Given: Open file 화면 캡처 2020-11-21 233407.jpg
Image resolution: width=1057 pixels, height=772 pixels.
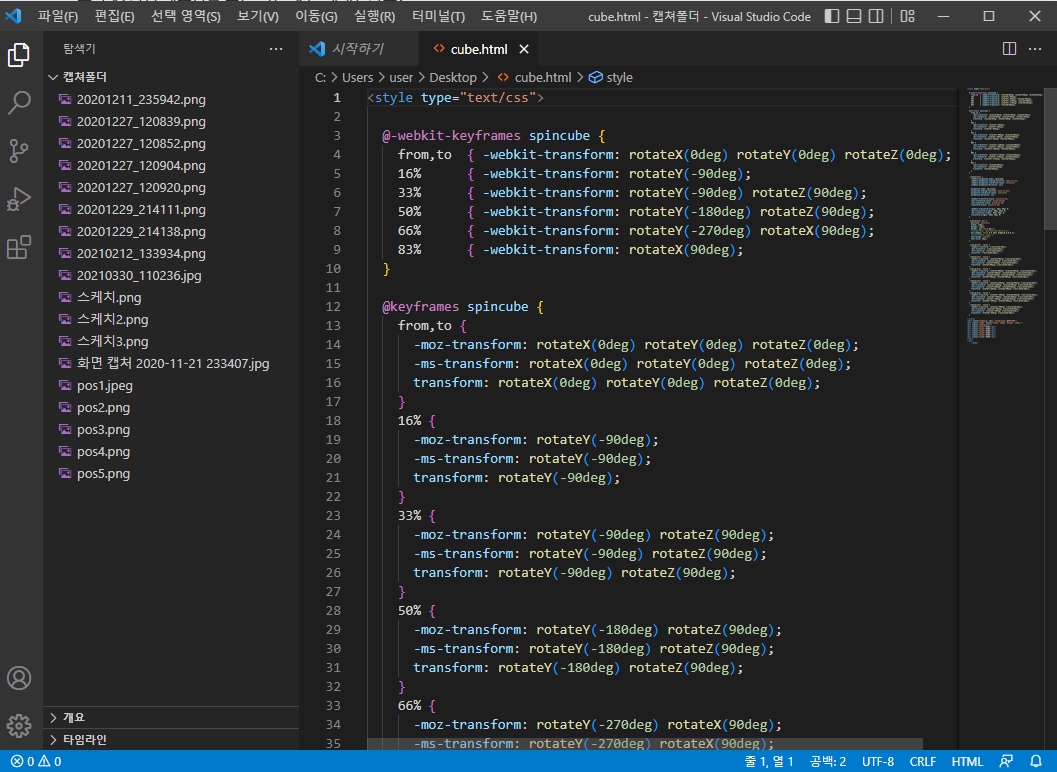Looking at the screenshot, I should tap(171, 363).
